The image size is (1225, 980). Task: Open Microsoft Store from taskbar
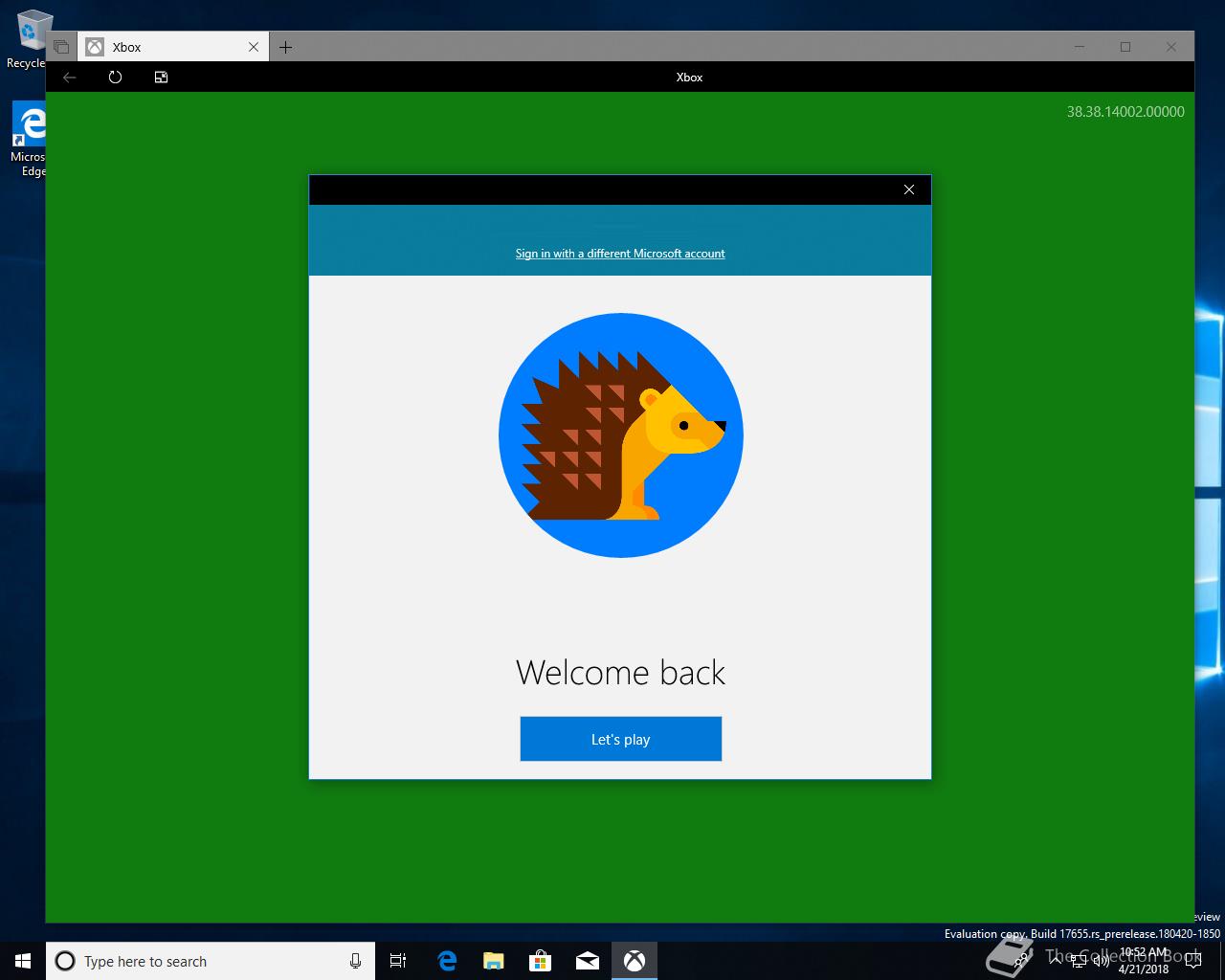point(541,961)
